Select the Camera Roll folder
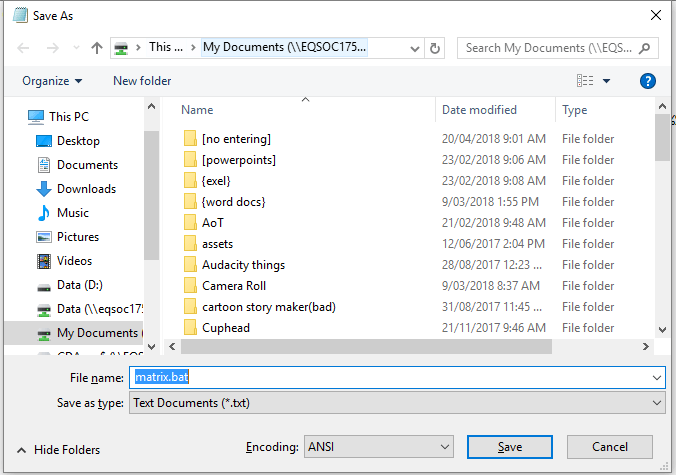This screenshot has width=676, height=475. tap(234, 286)
